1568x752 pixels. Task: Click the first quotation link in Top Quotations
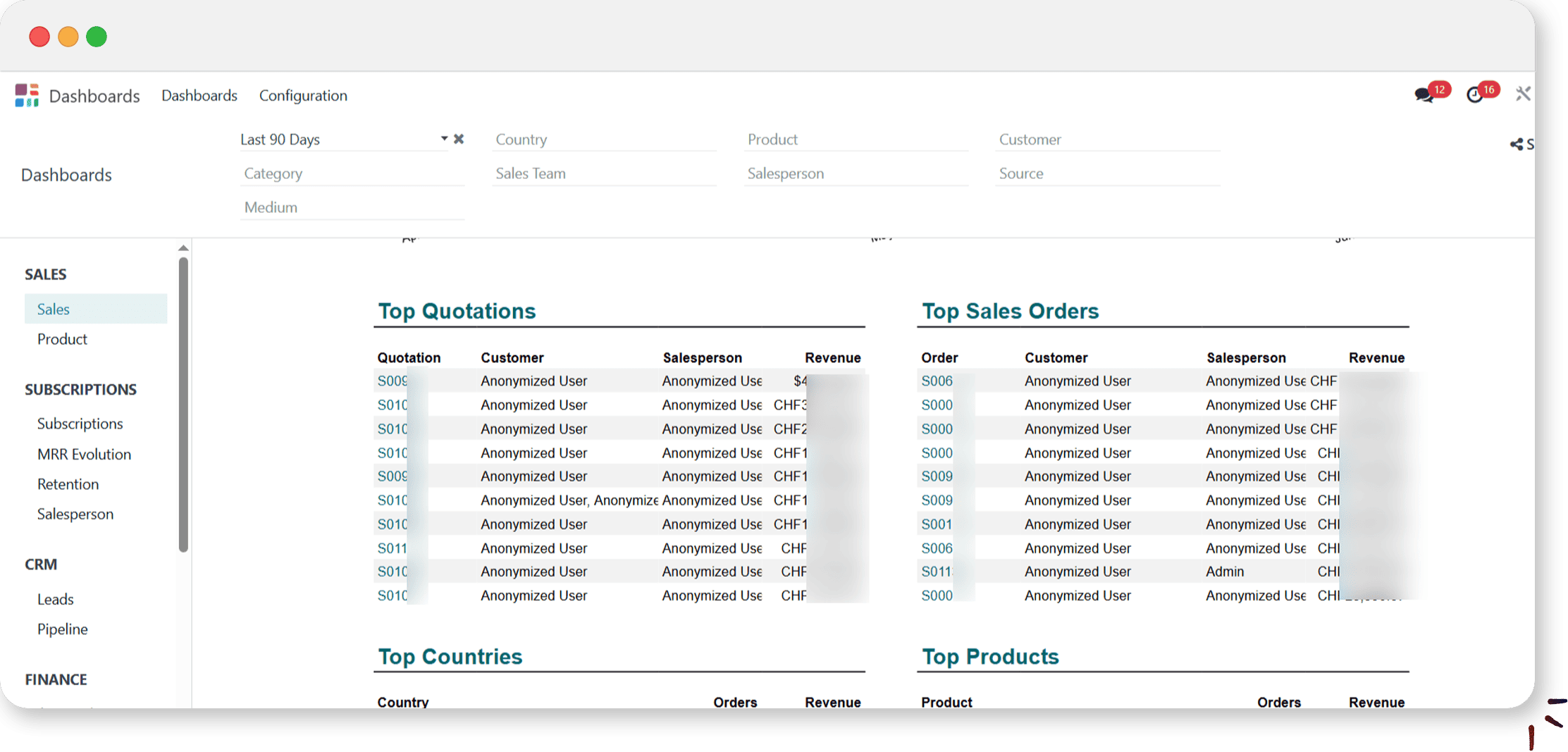coord(393,381)
